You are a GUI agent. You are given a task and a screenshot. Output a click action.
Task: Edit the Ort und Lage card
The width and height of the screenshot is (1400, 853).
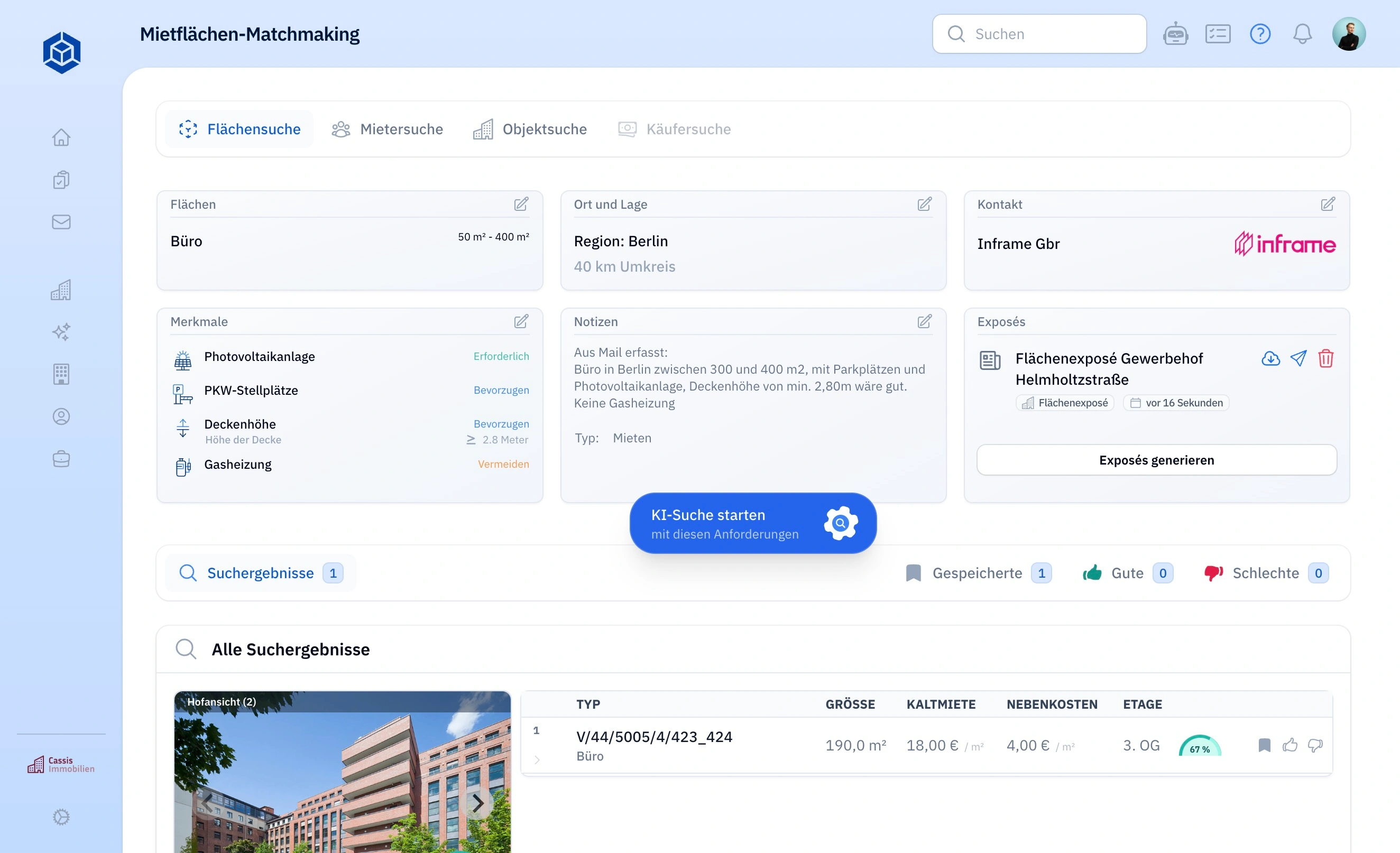(x=925, y=205)
